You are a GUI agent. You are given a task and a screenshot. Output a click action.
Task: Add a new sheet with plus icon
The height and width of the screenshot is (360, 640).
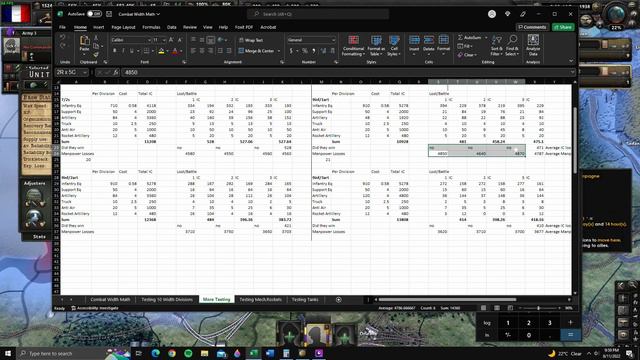click(338, 300)
